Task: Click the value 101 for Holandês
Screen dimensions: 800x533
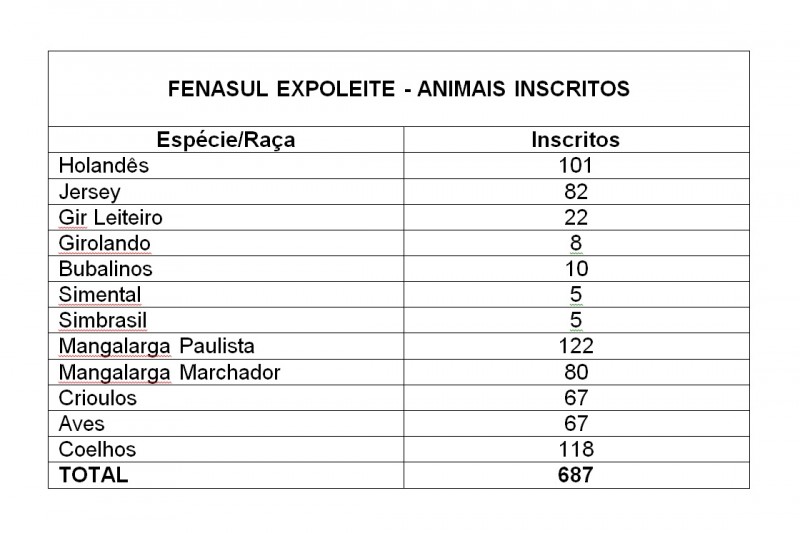Action: (x=576, y=165)
